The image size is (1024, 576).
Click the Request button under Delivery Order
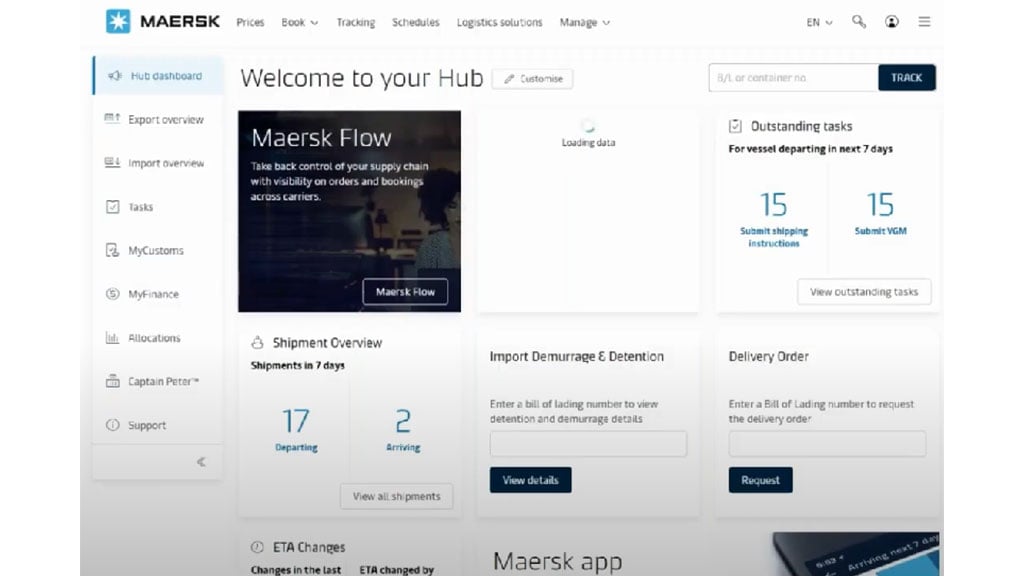click(x=760, y=480)
